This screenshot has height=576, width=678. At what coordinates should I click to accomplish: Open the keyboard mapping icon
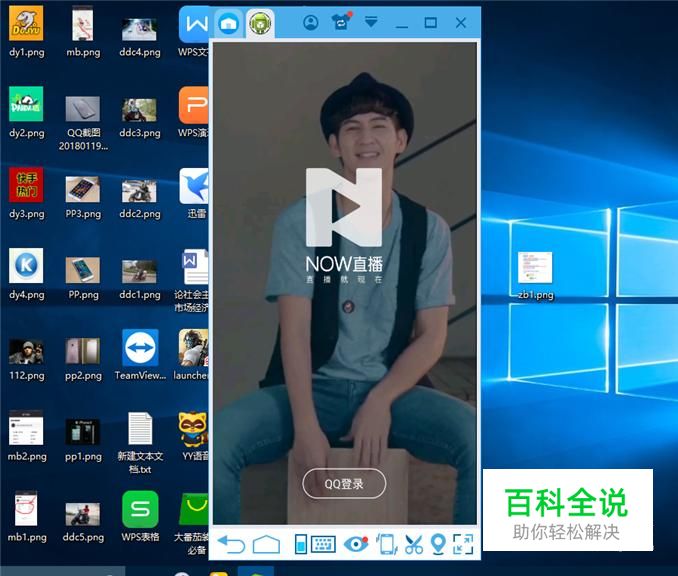coord(323,544)
